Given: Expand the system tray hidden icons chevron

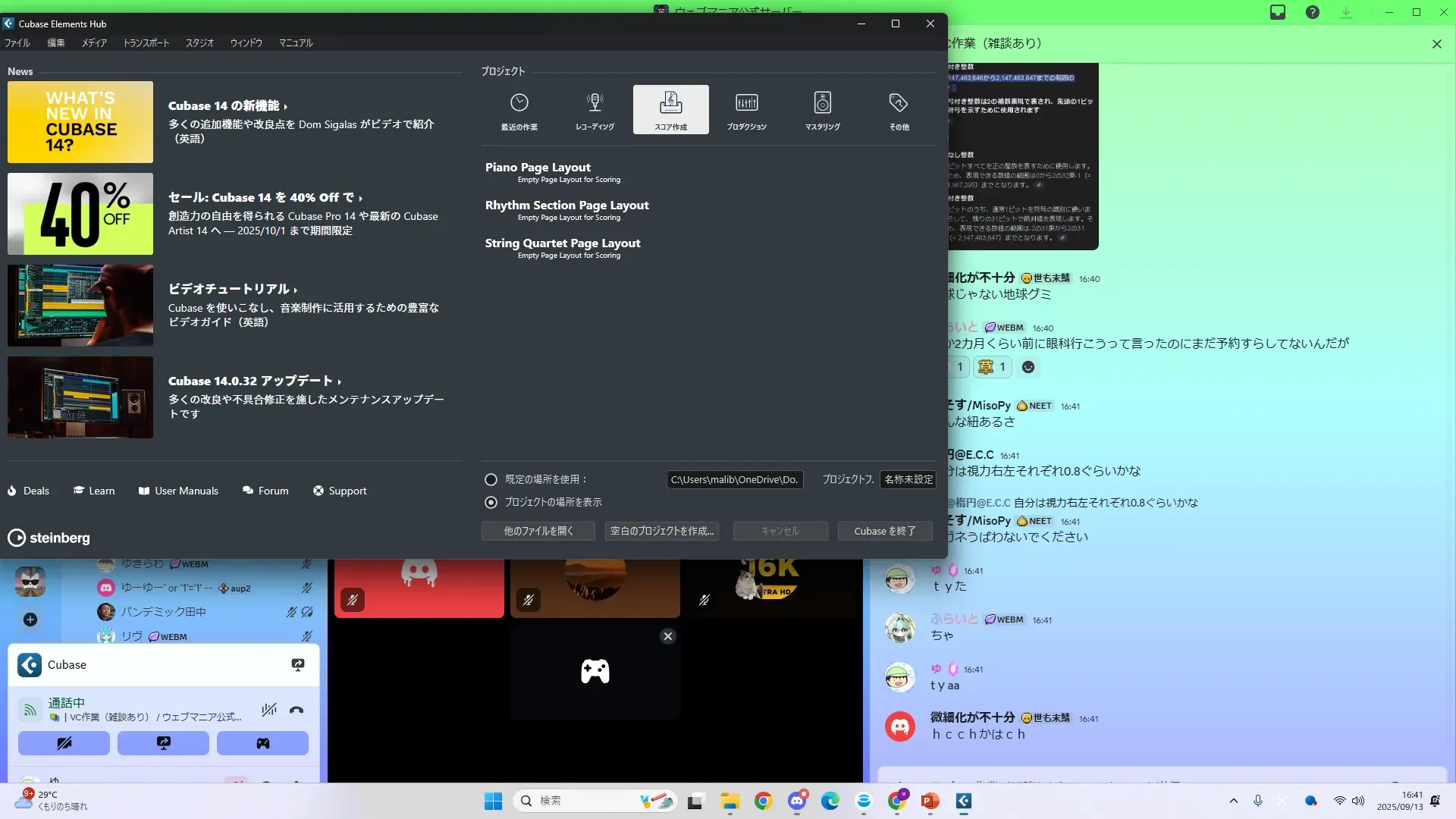Looking at the screenshot, I should tap(1233, 801).
